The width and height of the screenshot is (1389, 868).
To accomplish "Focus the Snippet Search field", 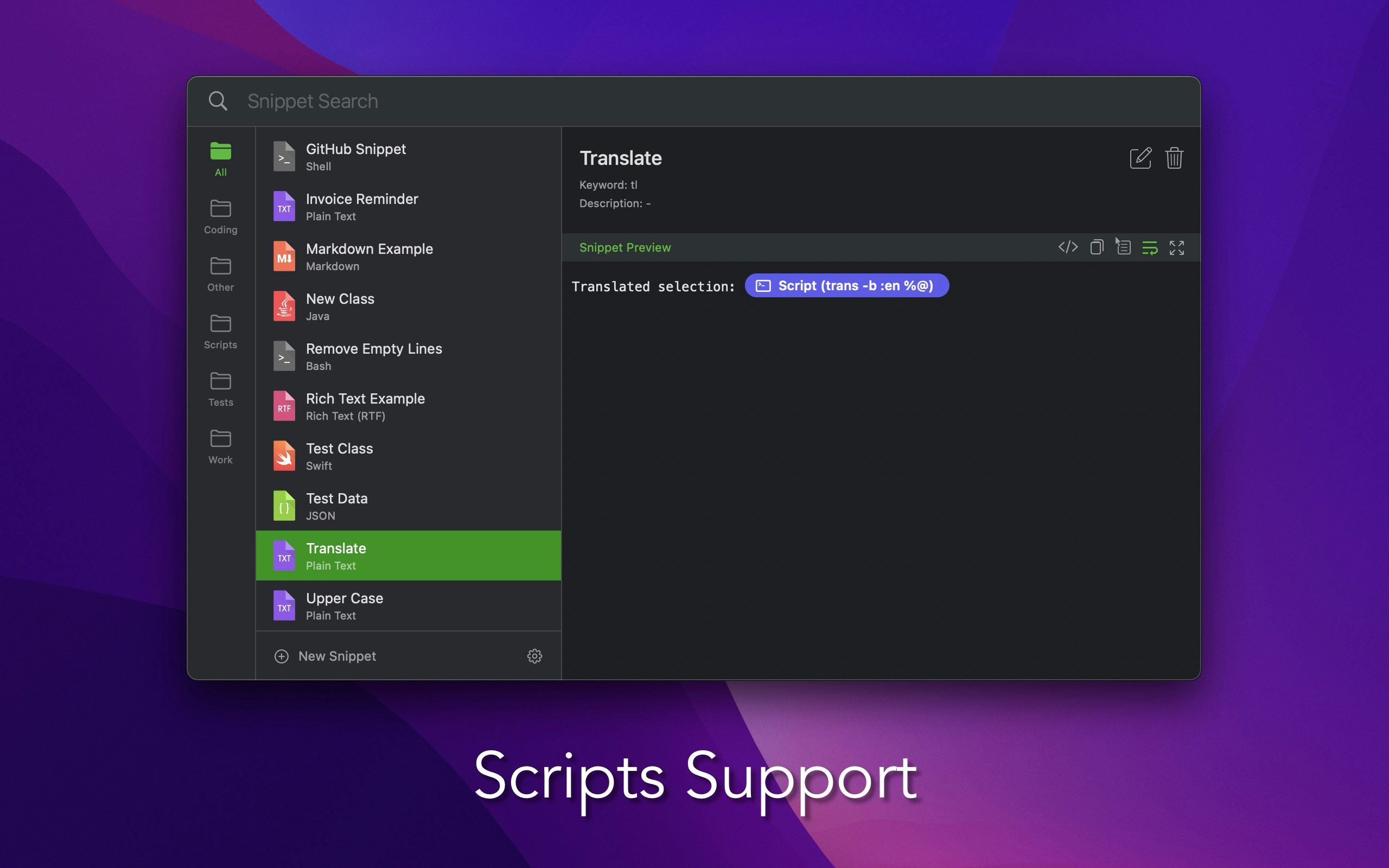I will (x=712, y=101).
